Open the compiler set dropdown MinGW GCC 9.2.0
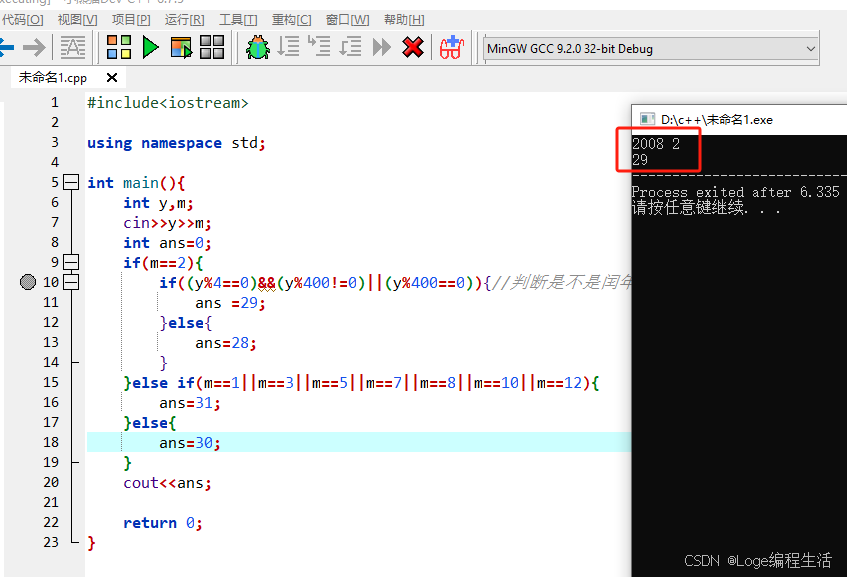The height and width of the screenshot is (577, 847). (651, 49)
